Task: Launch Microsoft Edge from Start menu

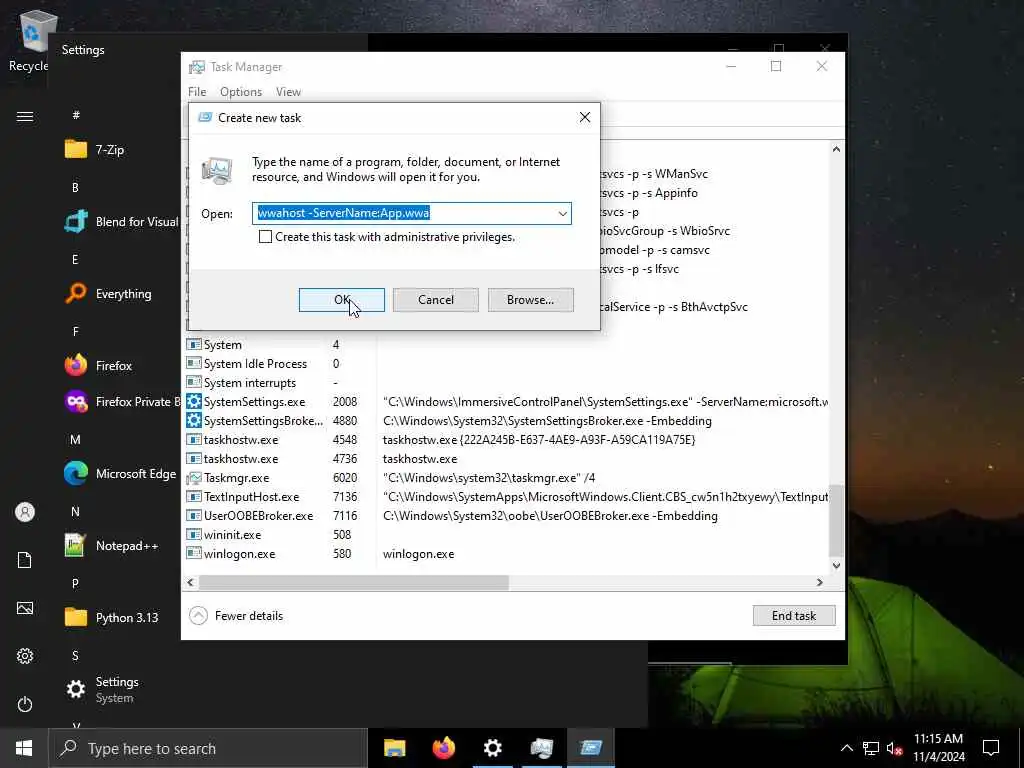Action: tap(120, 473)
